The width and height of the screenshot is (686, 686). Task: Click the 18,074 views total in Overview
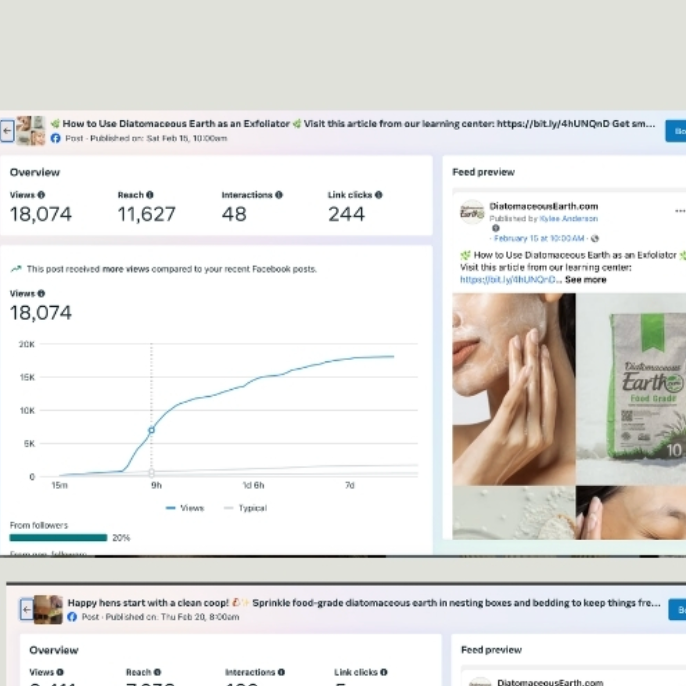tap(41, 214)
